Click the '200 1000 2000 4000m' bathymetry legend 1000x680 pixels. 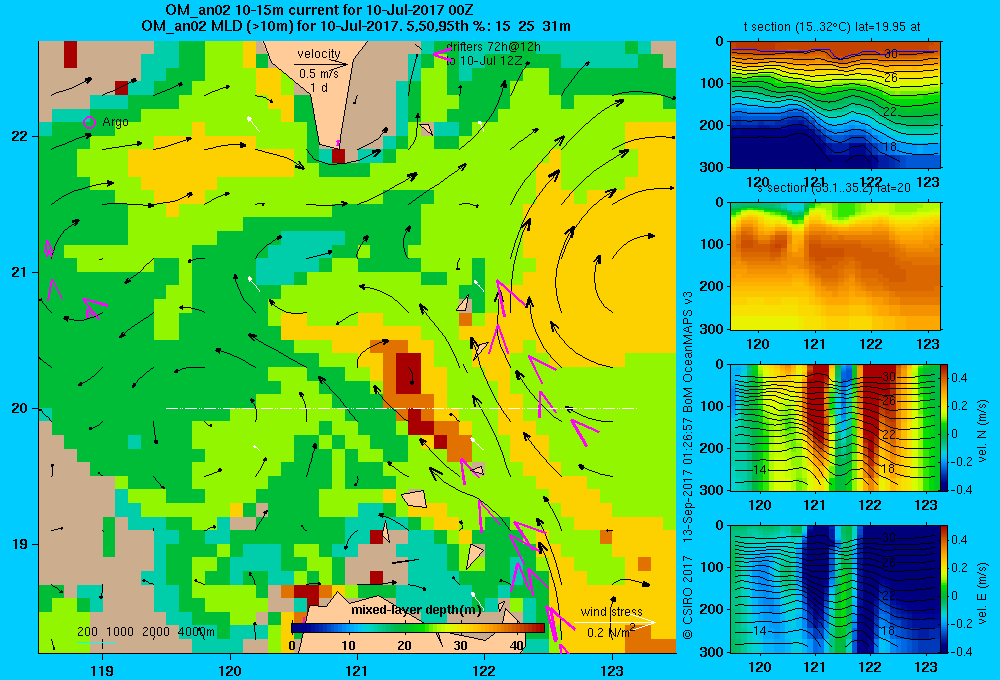tap(146, 632)
